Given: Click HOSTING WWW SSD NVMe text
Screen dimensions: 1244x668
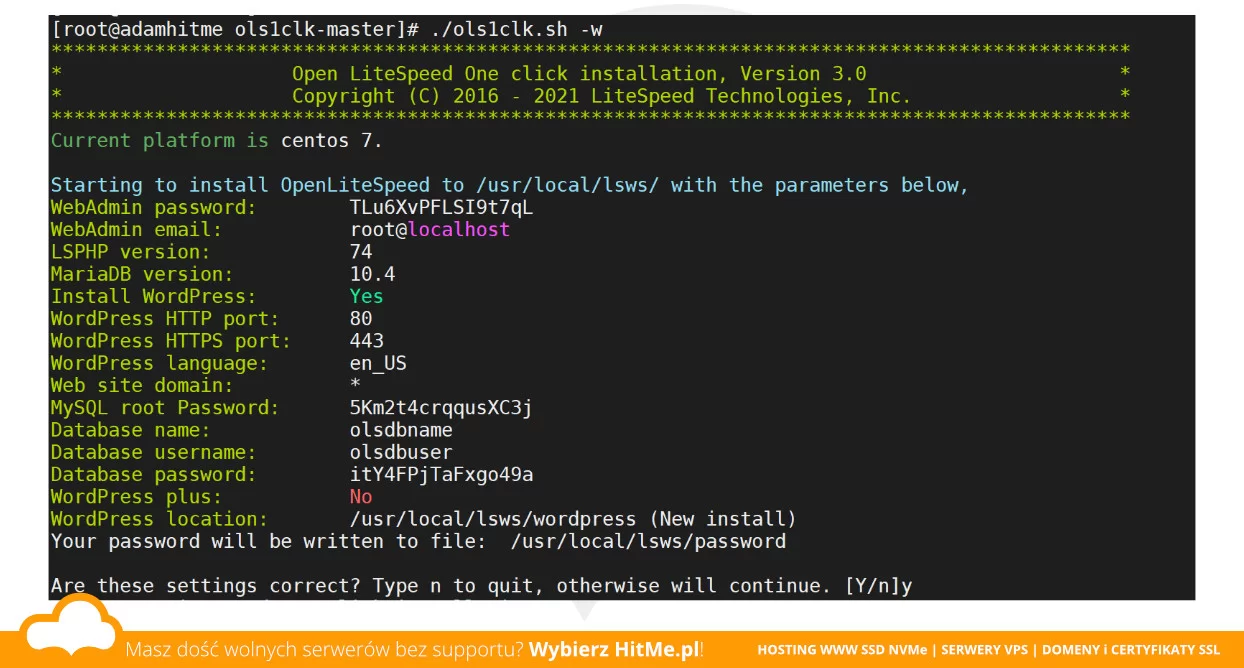Looking at the screenshot, I should 843,650.
